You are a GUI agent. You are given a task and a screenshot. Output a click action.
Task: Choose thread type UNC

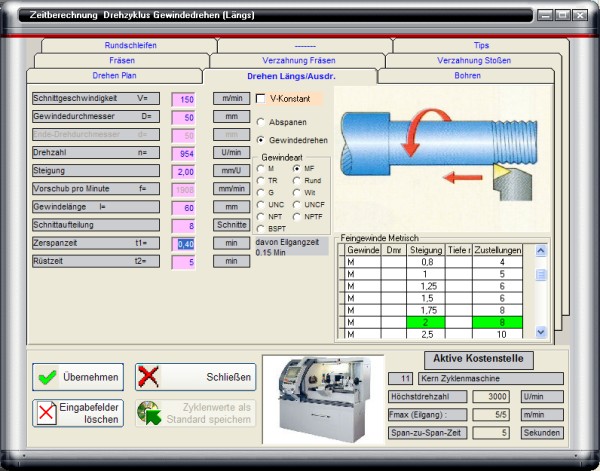click(x=261, y=205)
